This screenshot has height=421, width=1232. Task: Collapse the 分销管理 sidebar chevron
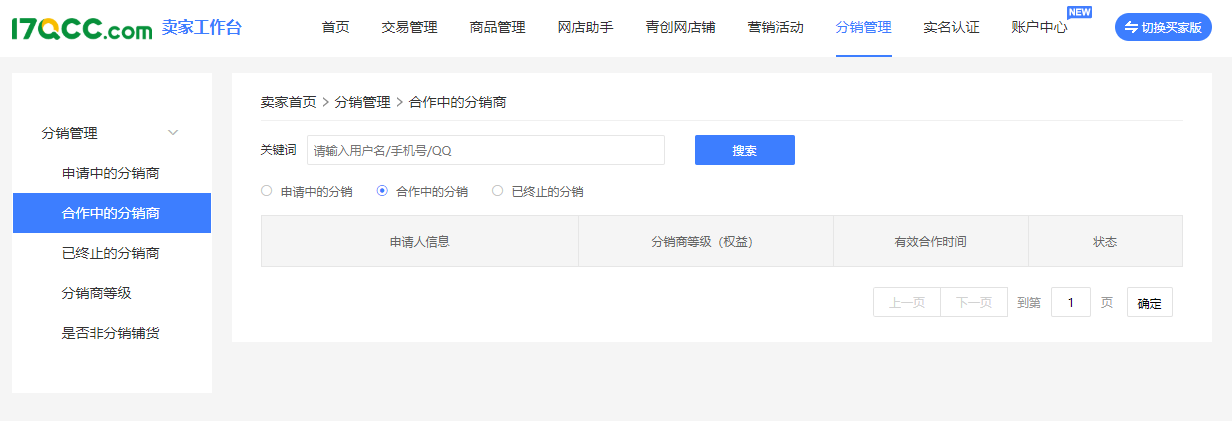[x=173, y=133]
